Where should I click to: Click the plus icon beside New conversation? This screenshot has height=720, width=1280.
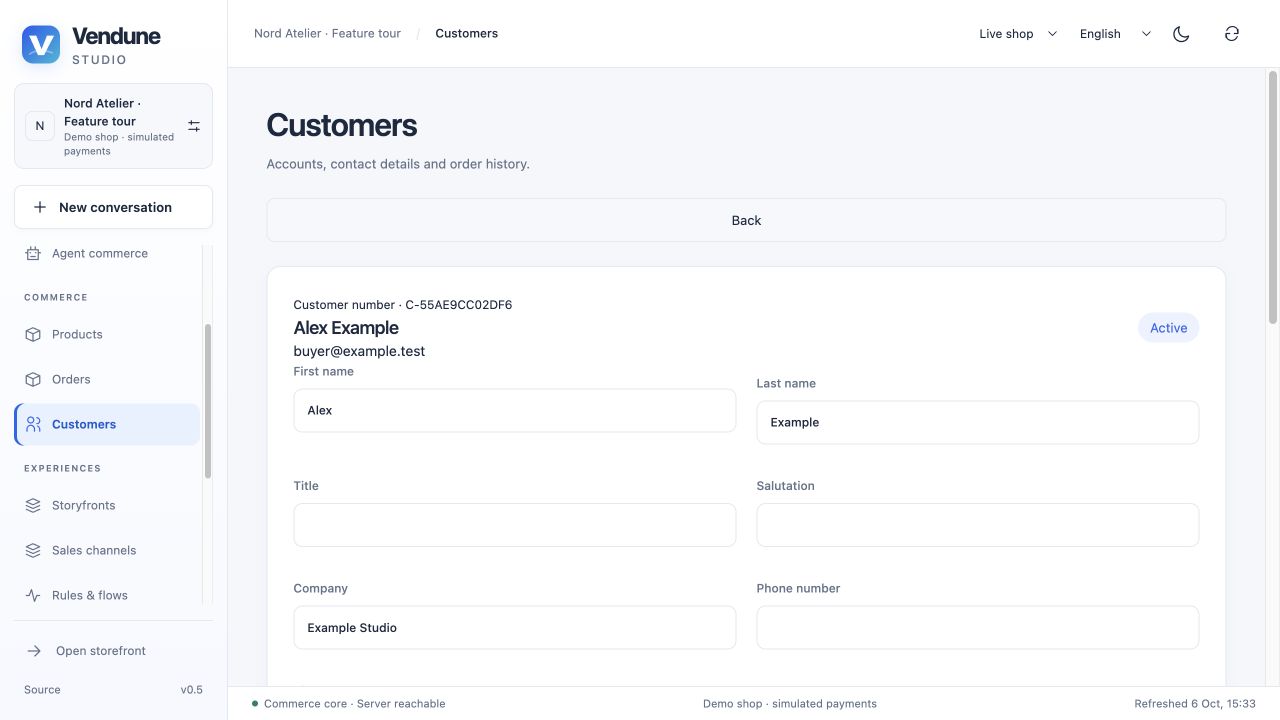click(40, 207)
